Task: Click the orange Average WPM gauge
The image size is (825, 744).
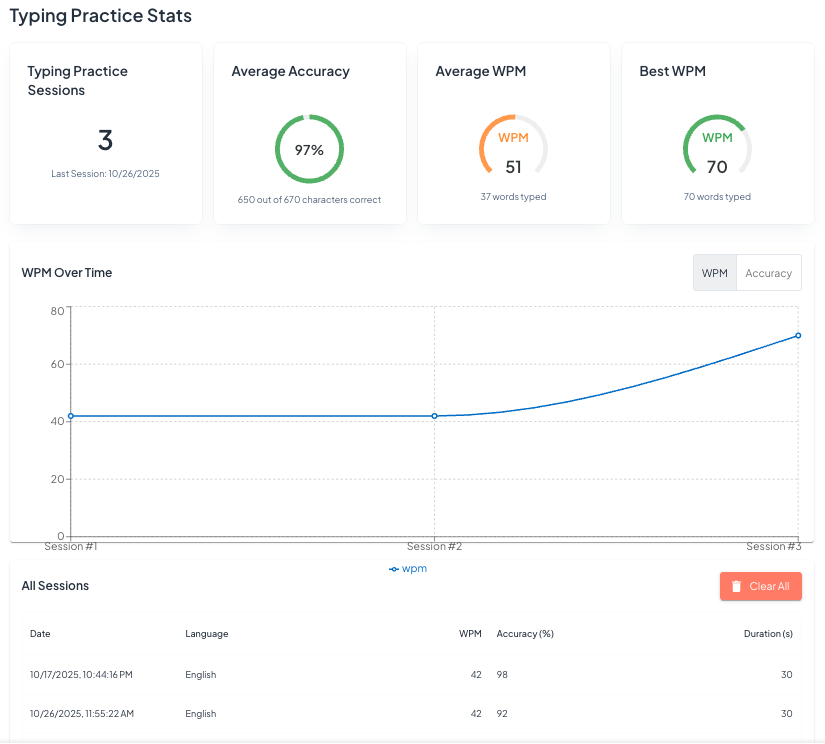Action: [513, 148]
